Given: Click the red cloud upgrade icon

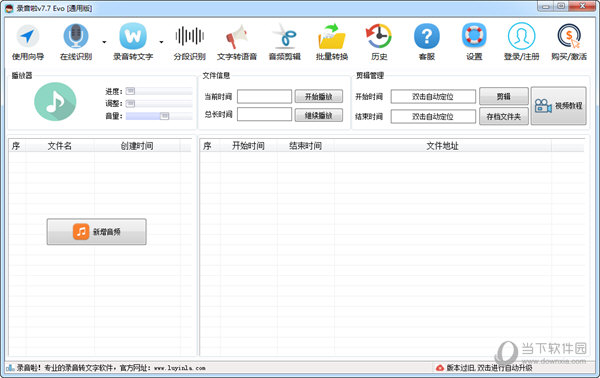Looking at the screenshot, I should click(440, 368).
